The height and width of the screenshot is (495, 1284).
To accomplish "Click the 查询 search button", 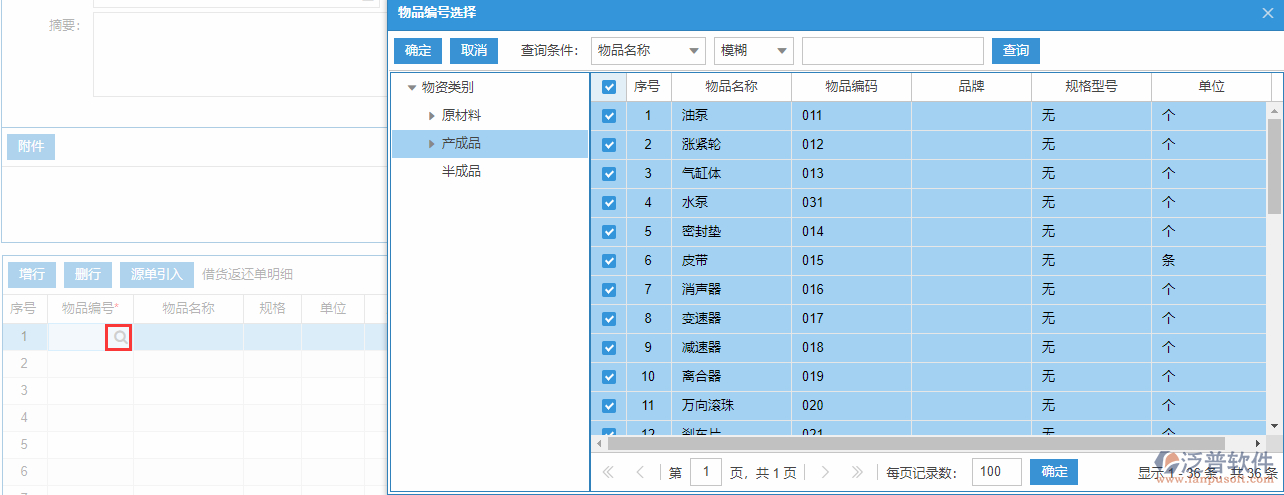I will coord(1016,51).
